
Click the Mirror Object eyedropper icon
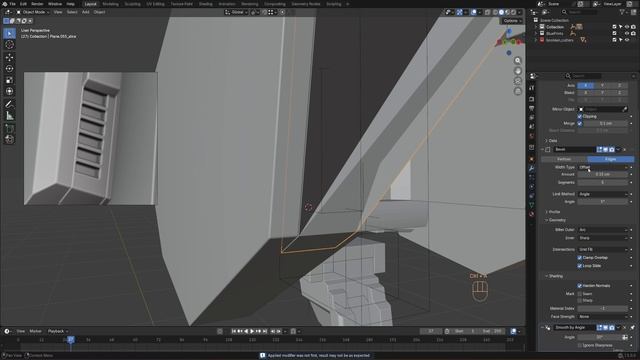coord(624,109)
